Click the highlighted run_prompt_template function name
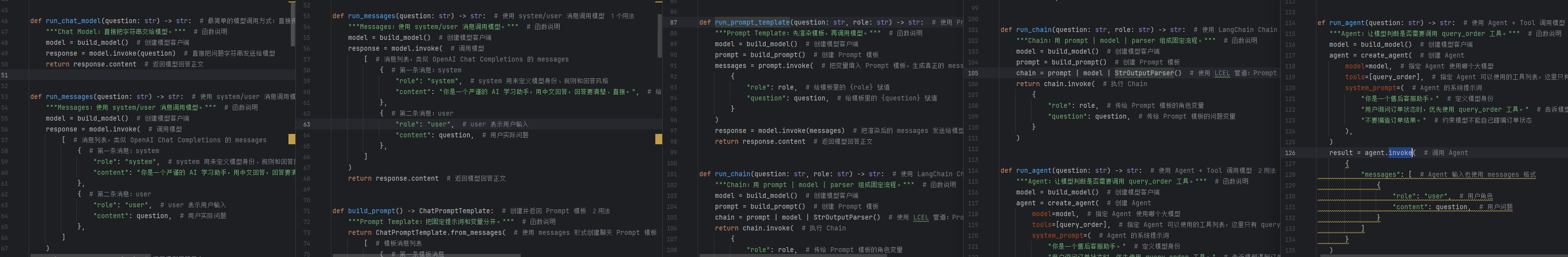Viewport: 1568px width, 257px height. [752, 23]
